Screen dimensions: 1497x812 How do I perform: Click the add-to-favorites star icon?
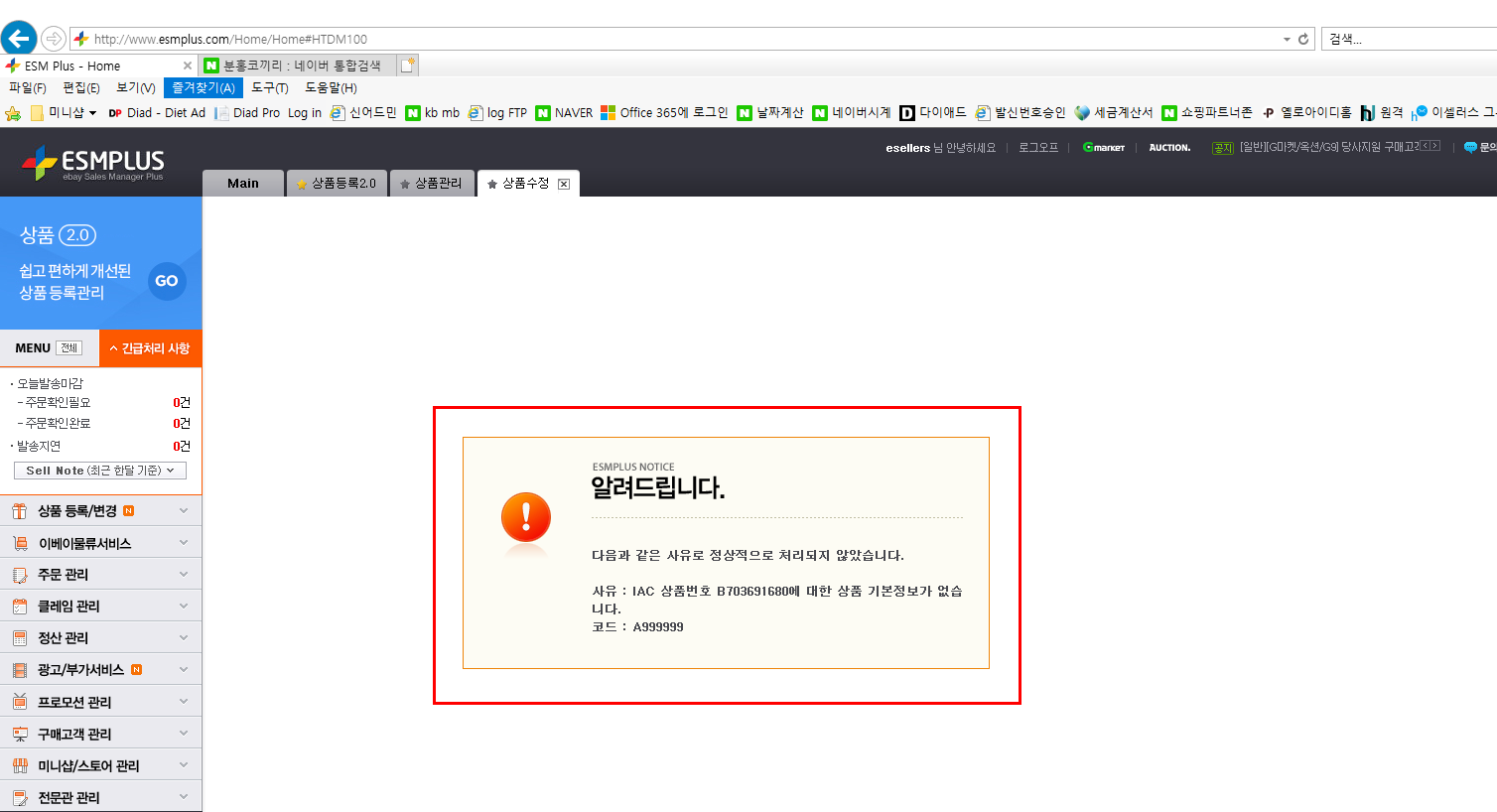[13, 113]
